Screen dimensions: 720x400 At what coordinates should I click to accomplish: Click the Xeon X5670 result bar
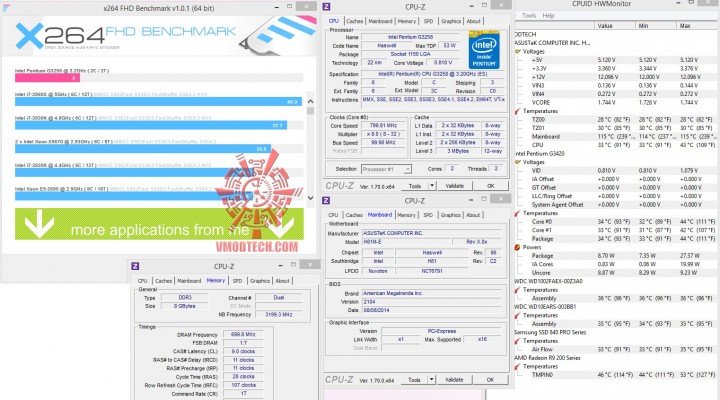(x=143, y=149)
